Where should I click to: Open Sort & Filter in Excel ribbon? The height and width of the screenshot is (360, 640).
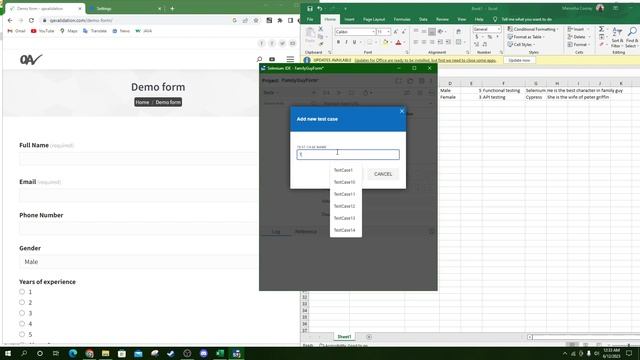[x=617, y=38]
